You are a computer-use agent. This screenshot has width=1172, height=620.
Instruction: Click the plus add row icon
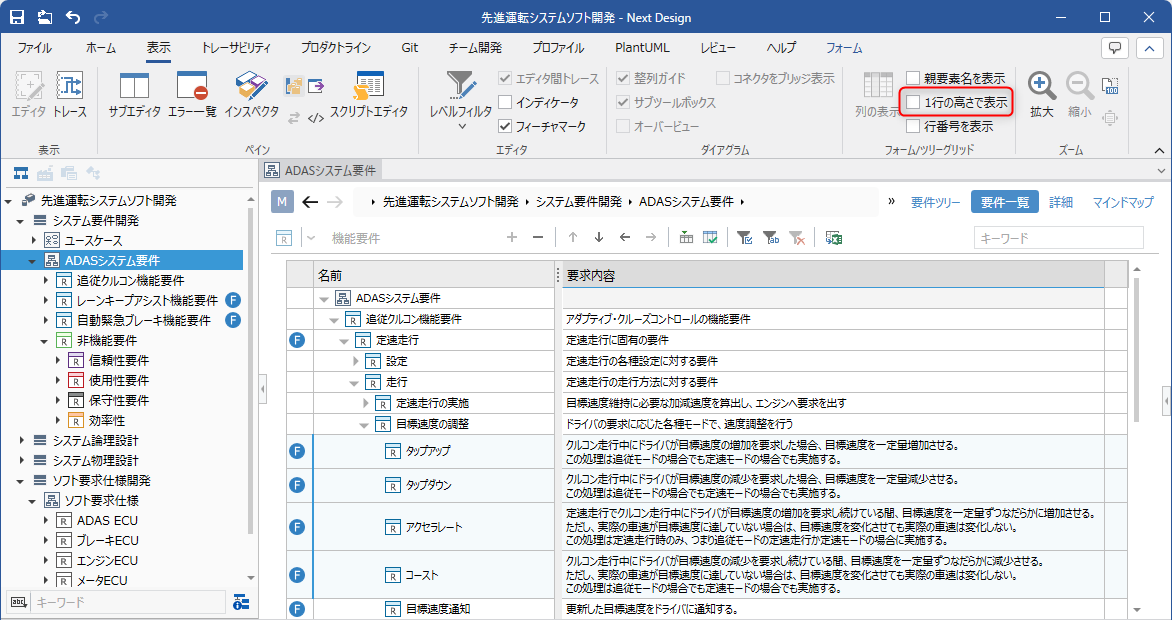(x=512, y=238)
